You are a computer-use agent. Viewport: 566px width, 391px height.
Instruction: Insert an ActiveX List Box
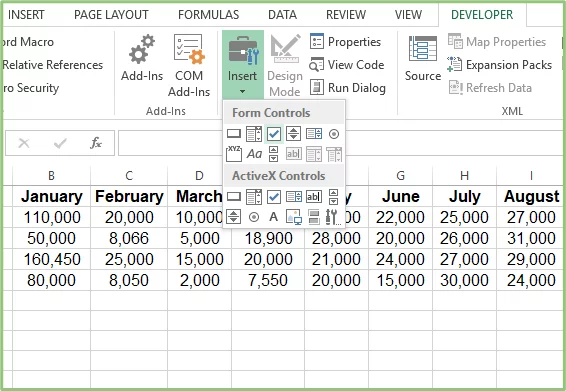[x=293, y=197]
